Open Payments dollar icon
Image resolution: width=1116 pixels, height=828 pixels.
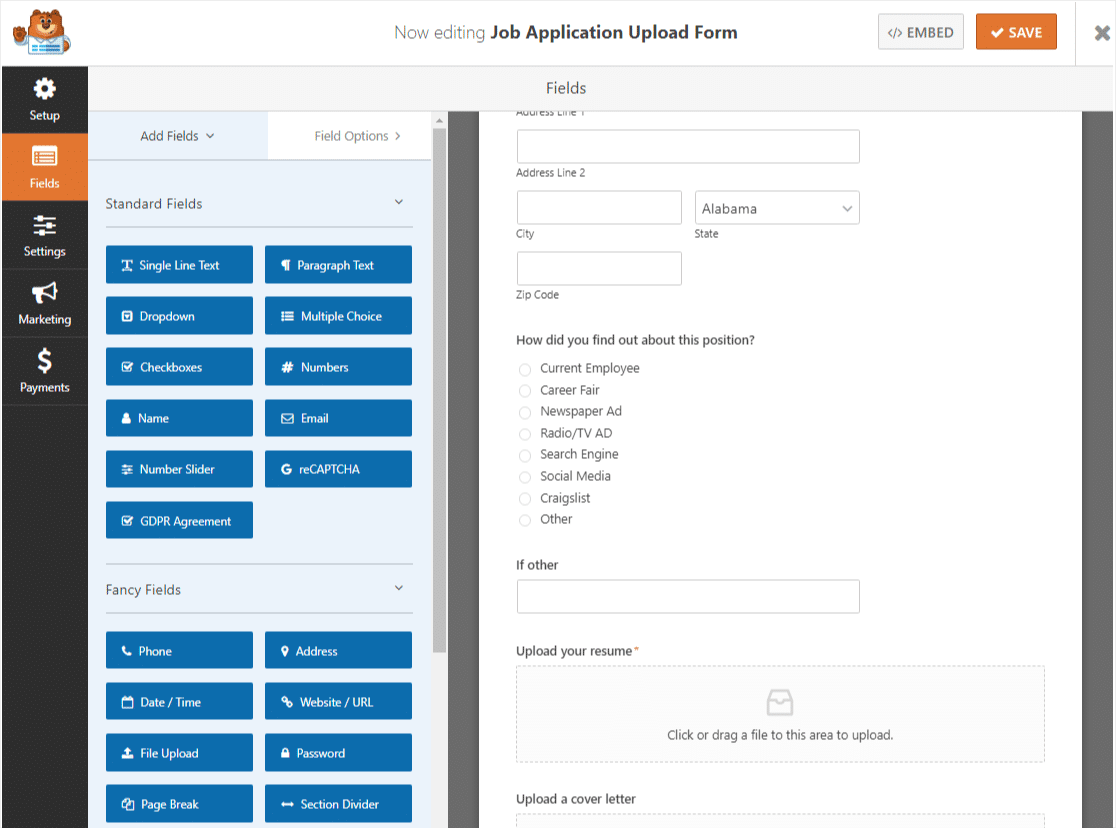pyautogui.click(x=44, y=361)
